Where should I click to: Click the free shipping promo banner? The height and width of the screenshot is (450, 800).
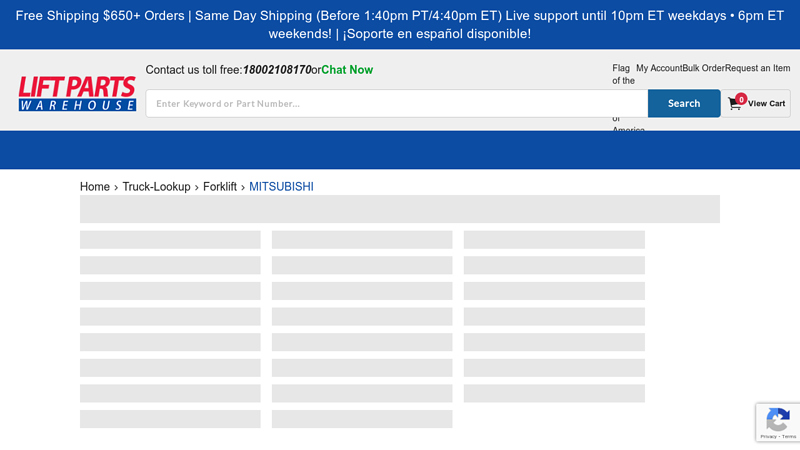pyautogui.click(x=400, y=25)
